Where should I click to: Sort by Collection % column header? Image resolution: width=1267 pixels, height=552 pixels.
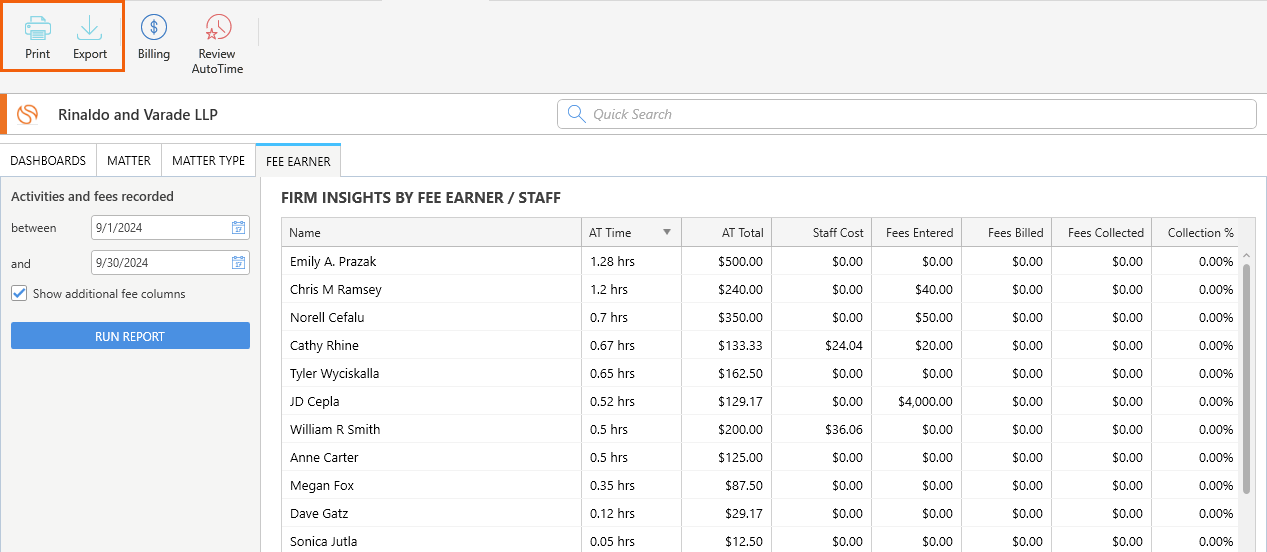[x=1197, y=233]
